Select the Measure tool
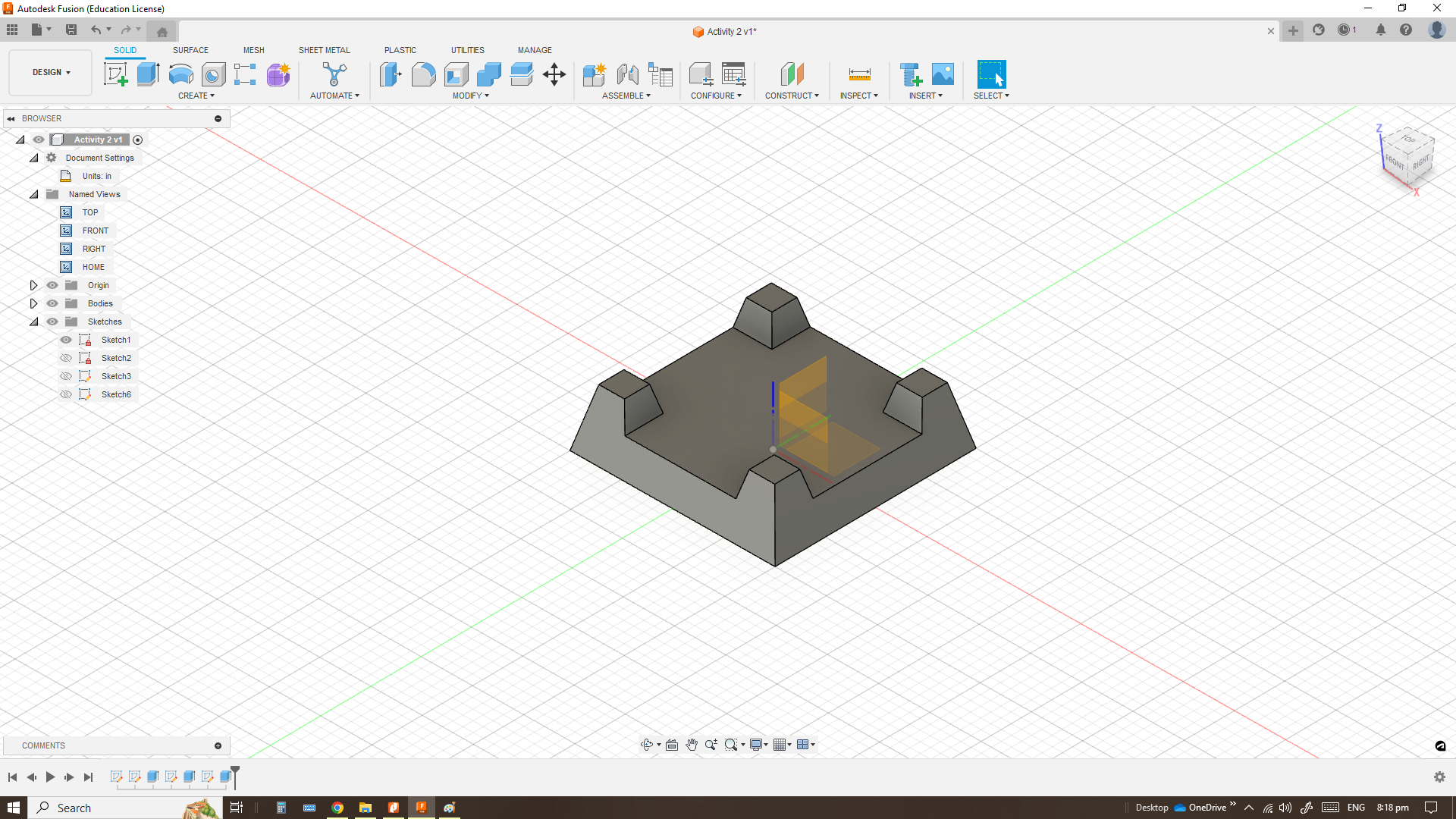The width and height of the screenshot is (1456, 819). [x=859, y=74]
